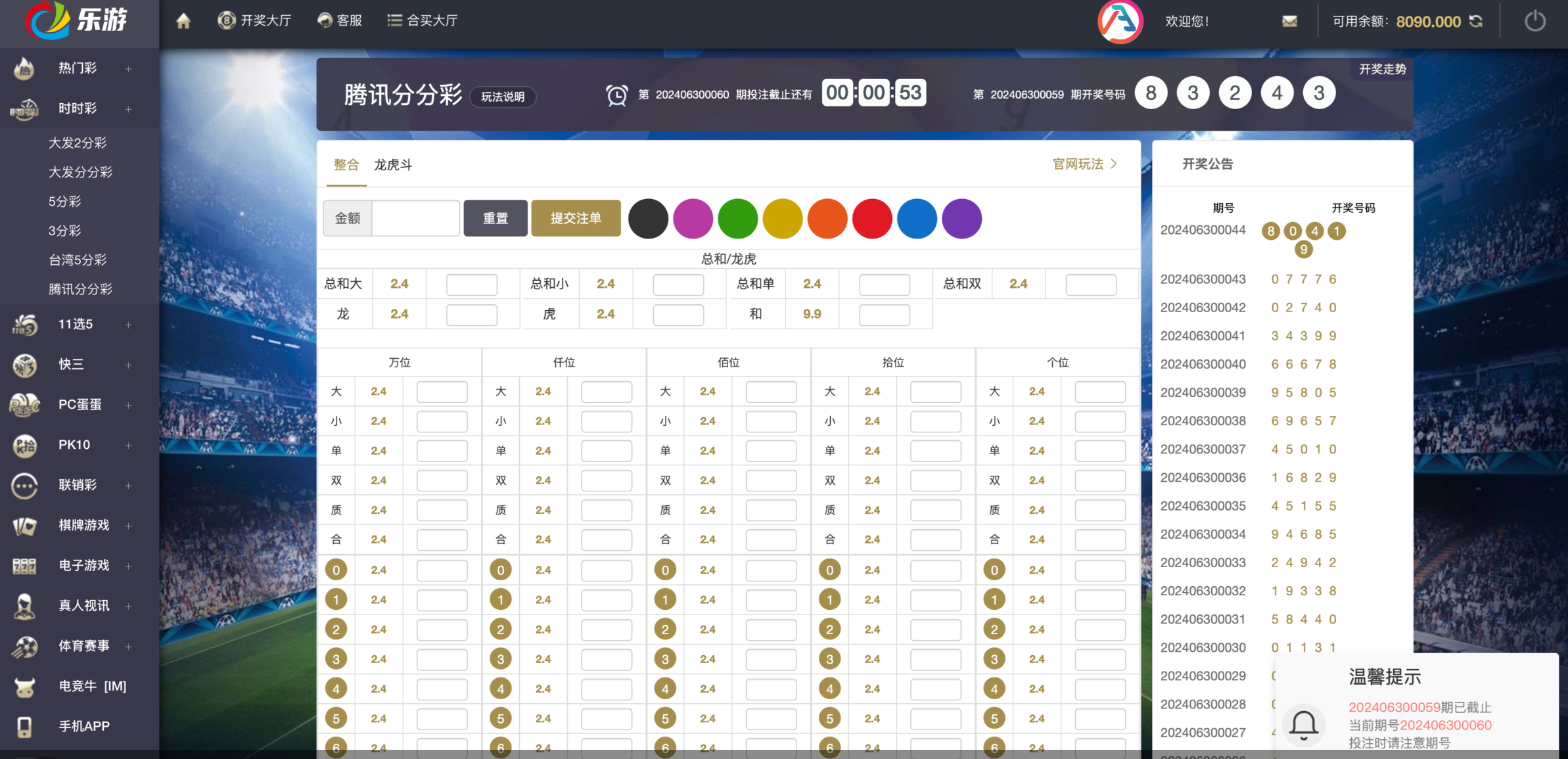Expand the PK10 category plus
This screenshot has width=1568, height=759.
point(128,445)
